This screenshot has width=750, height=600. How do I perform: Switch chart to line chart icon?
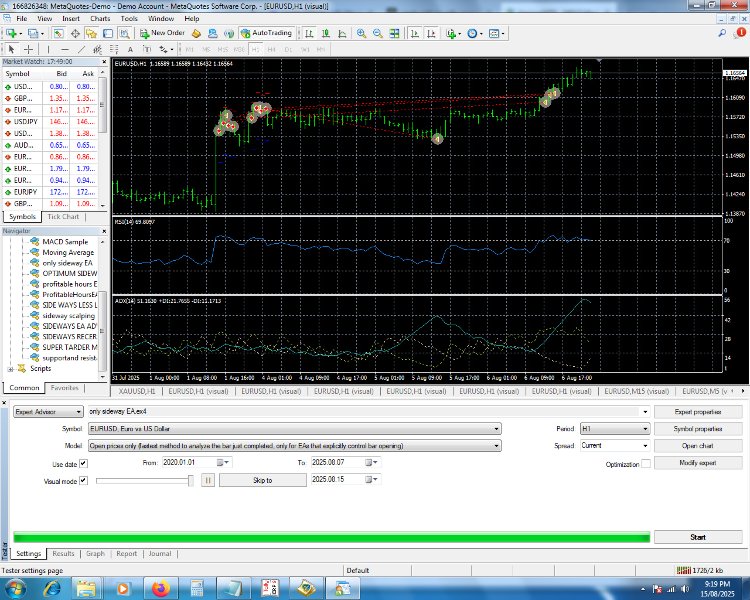[x=342, y=33]
